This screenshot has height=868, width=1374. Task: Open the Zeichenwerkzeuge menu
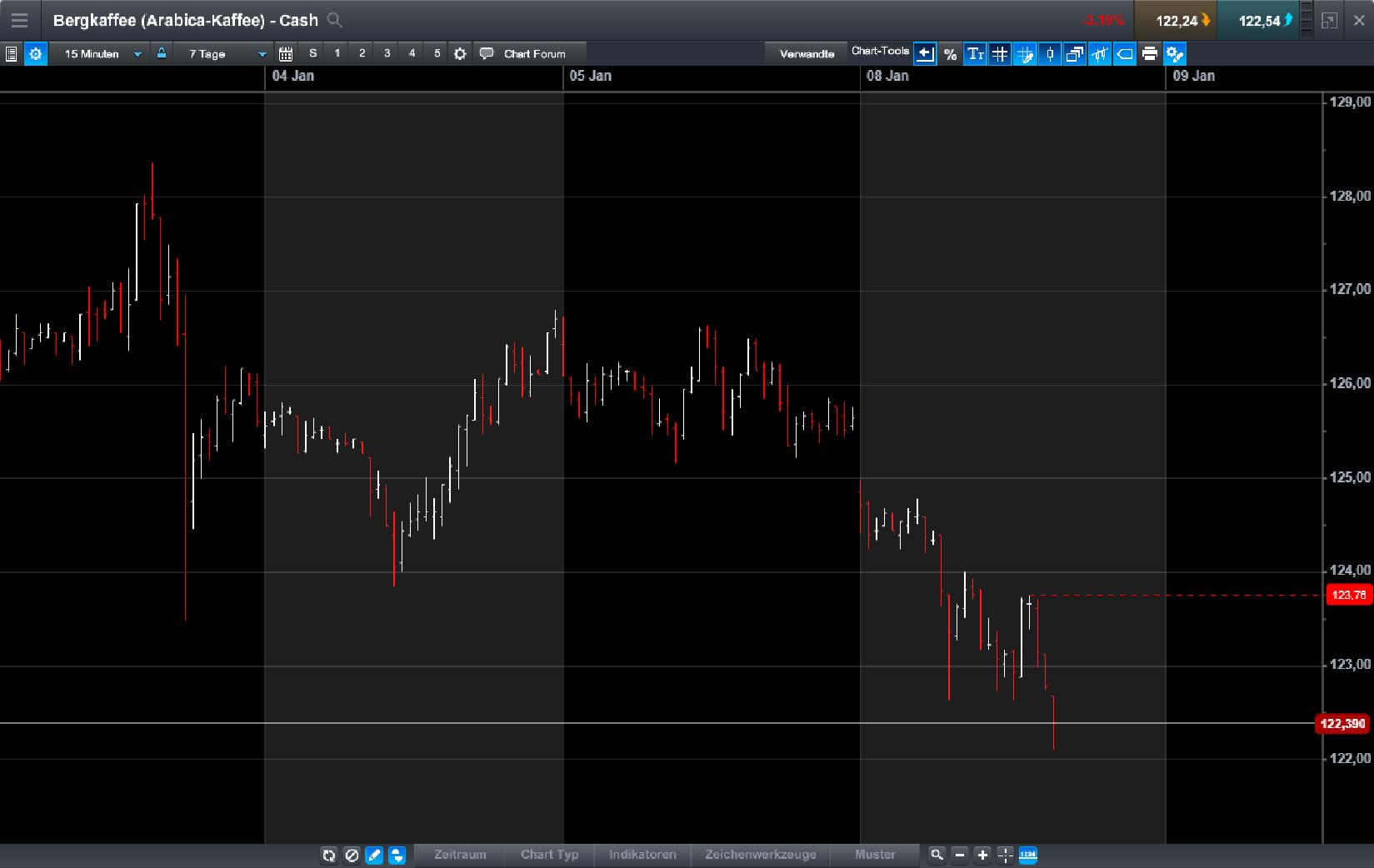(761, 855)
